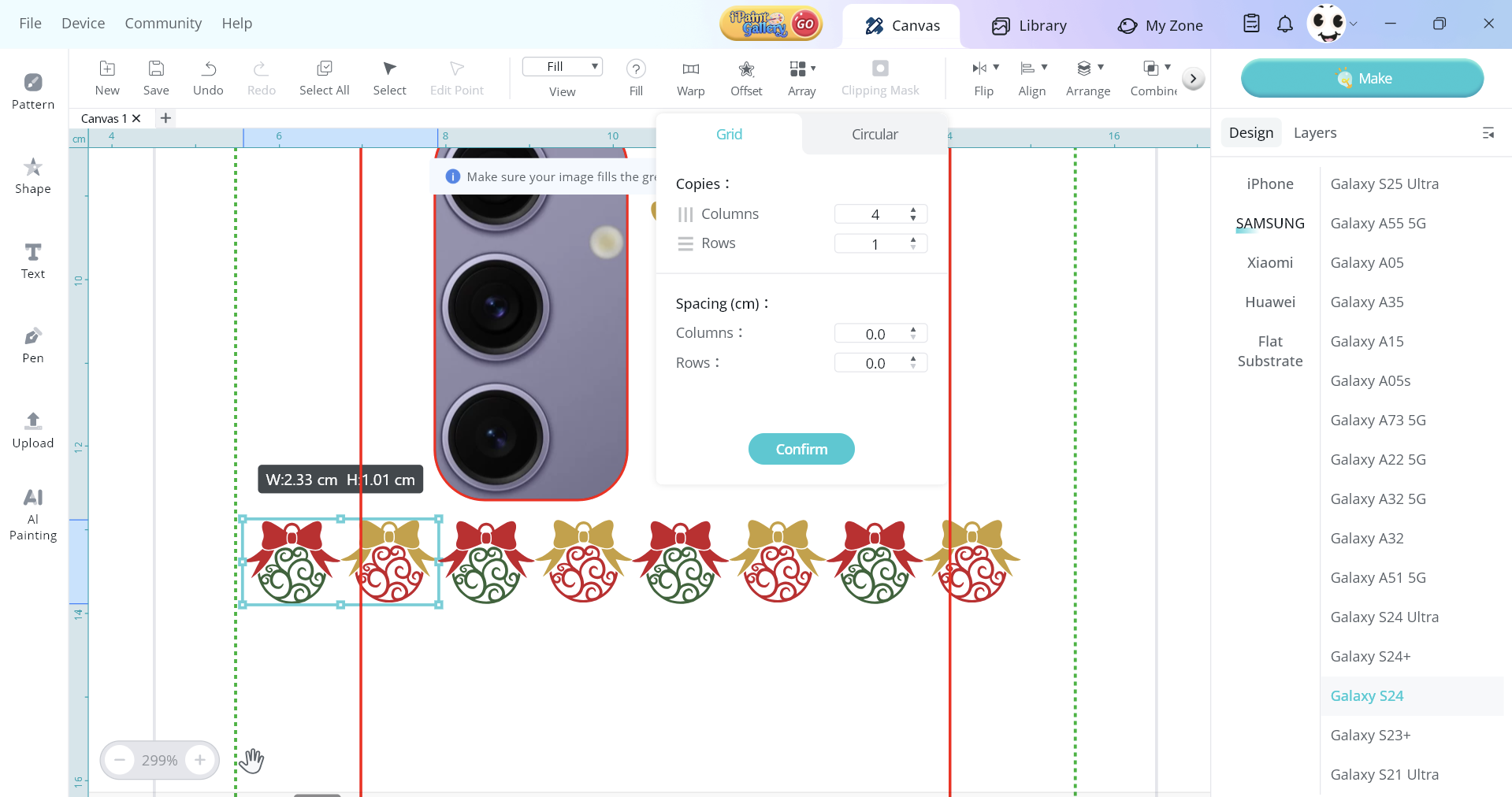Screen dimensions: 1512x797
Task: Click the Undo icon
Action: coord(208,78)
